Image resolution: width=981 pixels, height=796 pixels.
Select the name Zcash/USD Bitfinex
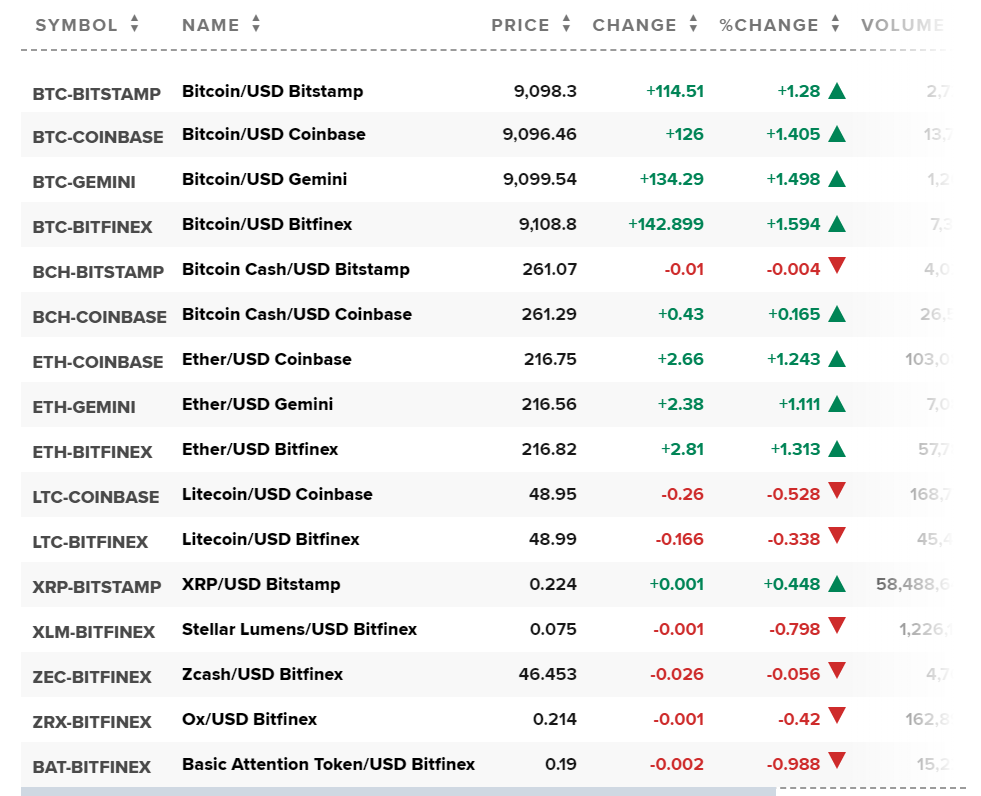point(262,675)
